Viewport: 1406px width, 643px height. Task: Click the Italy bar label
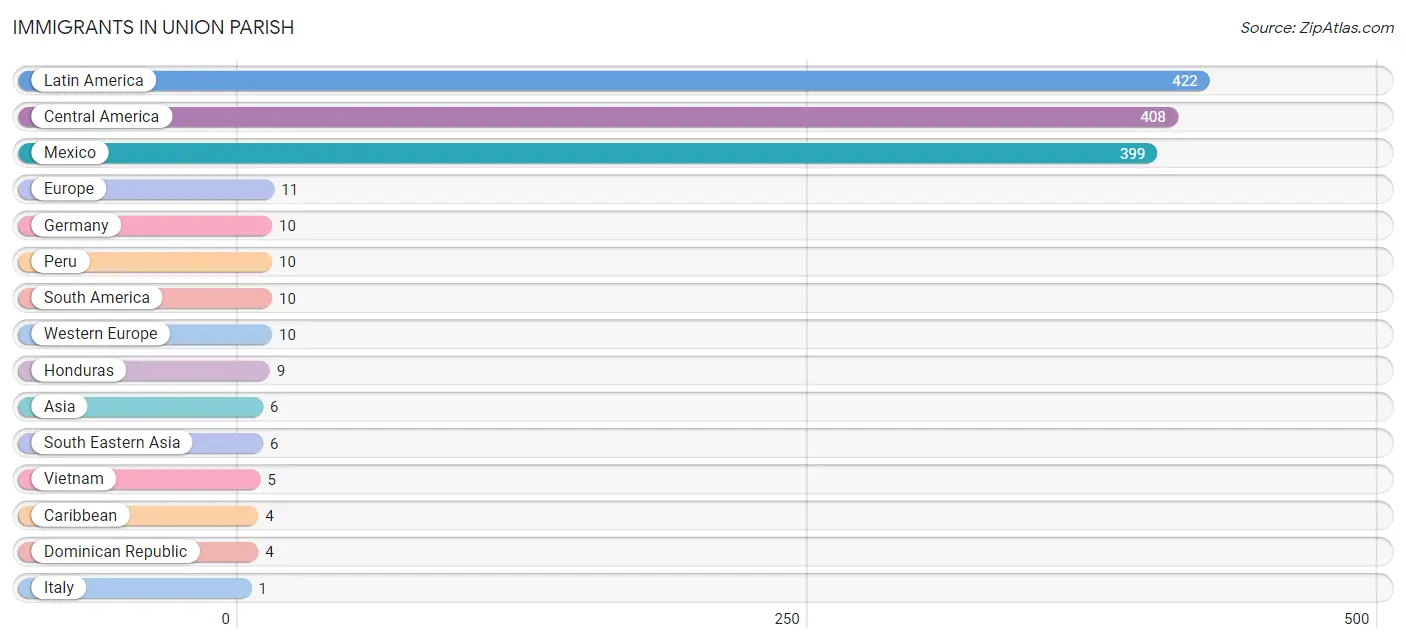pyautogui.click(x=59, y=587)
